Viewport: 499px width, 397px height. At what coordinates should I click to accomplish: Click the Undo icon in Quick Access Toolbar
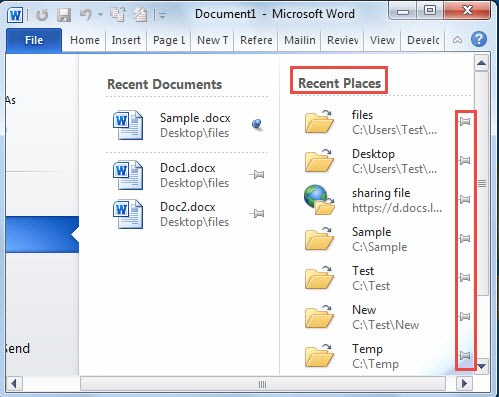[86, 15]
